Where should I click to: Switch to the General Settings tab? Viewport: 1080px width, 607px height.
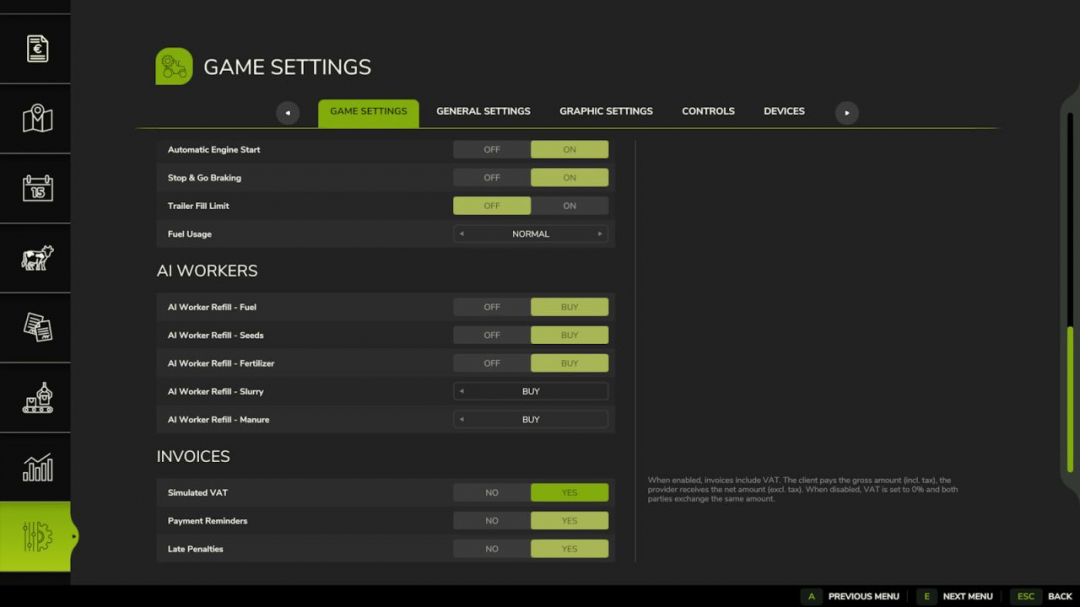point(483,111)
